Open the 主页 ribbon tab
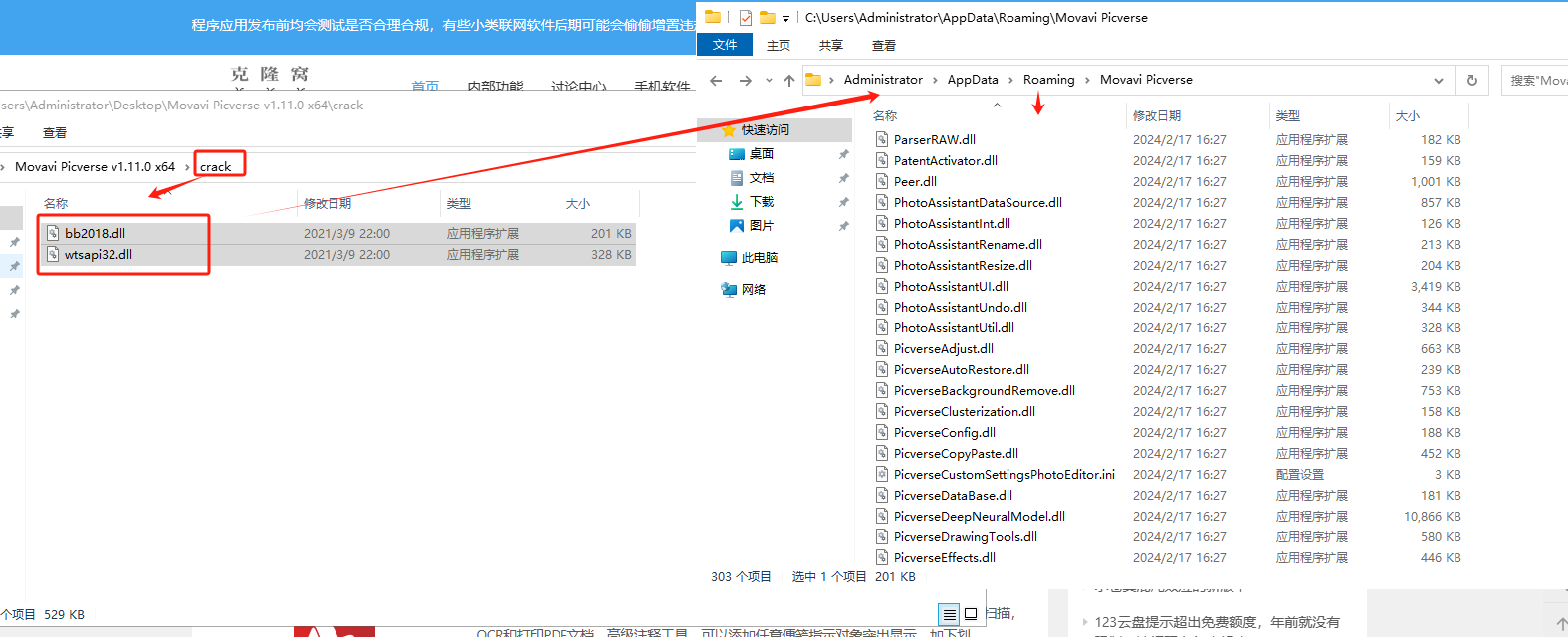The image size is (1568, 637). (779, 45)
